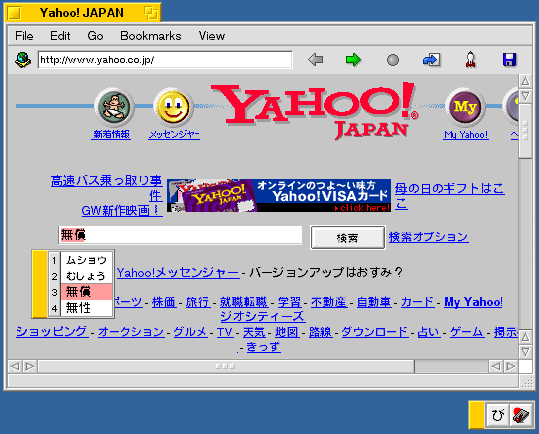Image resolution: width=539 pixels, height=434 pixels.
Task: Click the baby icon above 新着情報
Action: [114, 107]
